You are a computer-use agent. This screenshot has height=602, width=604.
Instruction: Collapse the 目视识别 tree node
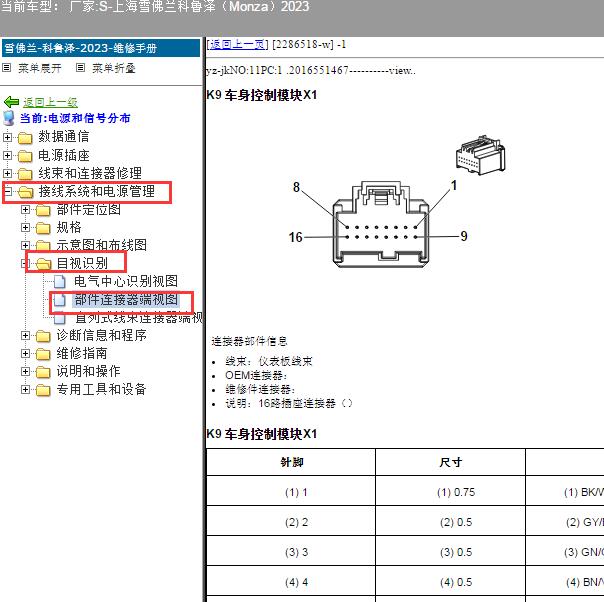(x=25, y=263)
